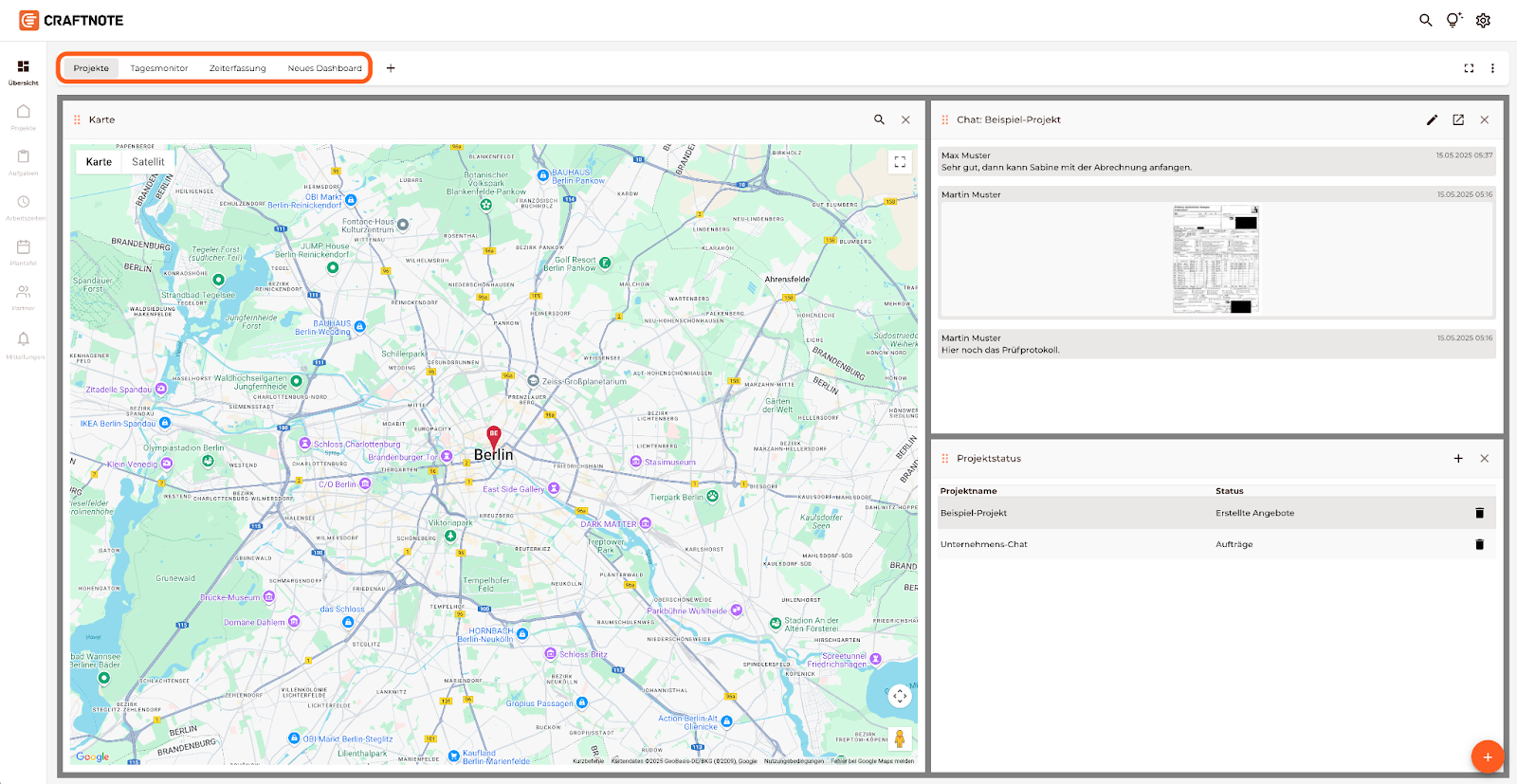1517x784 pixels.
Task: Click the Projektstatus drag handle
Action: [x=945, y=459]
